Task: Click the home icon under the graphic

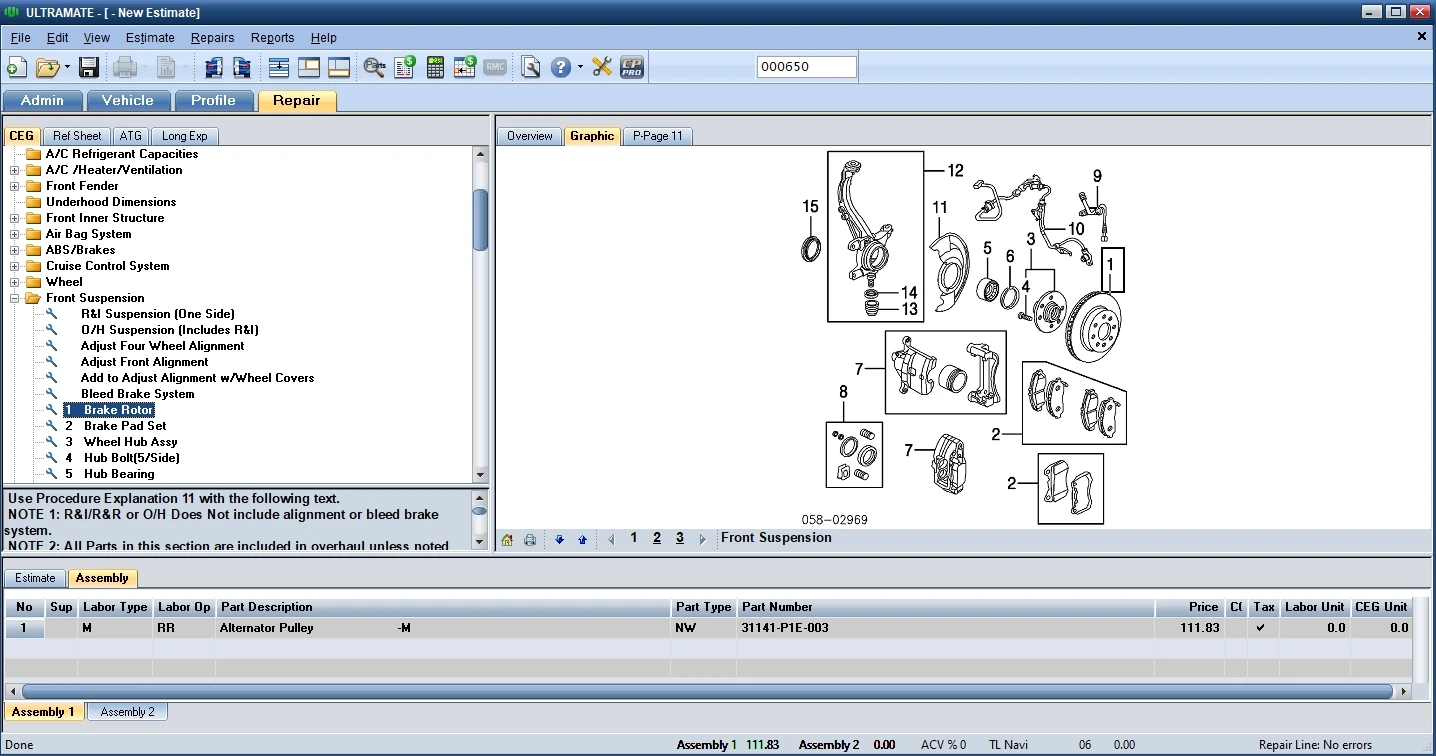Action: click(507, 540)
